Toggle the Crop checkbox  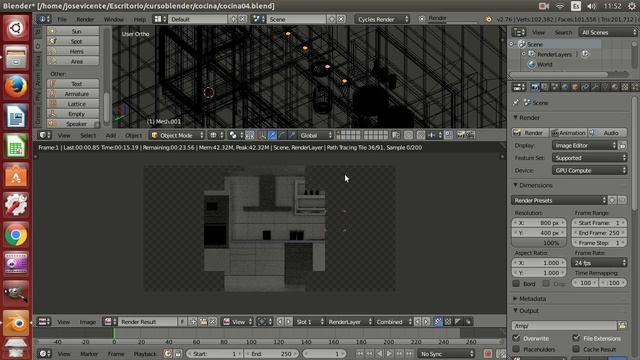(x=546, y=283)
